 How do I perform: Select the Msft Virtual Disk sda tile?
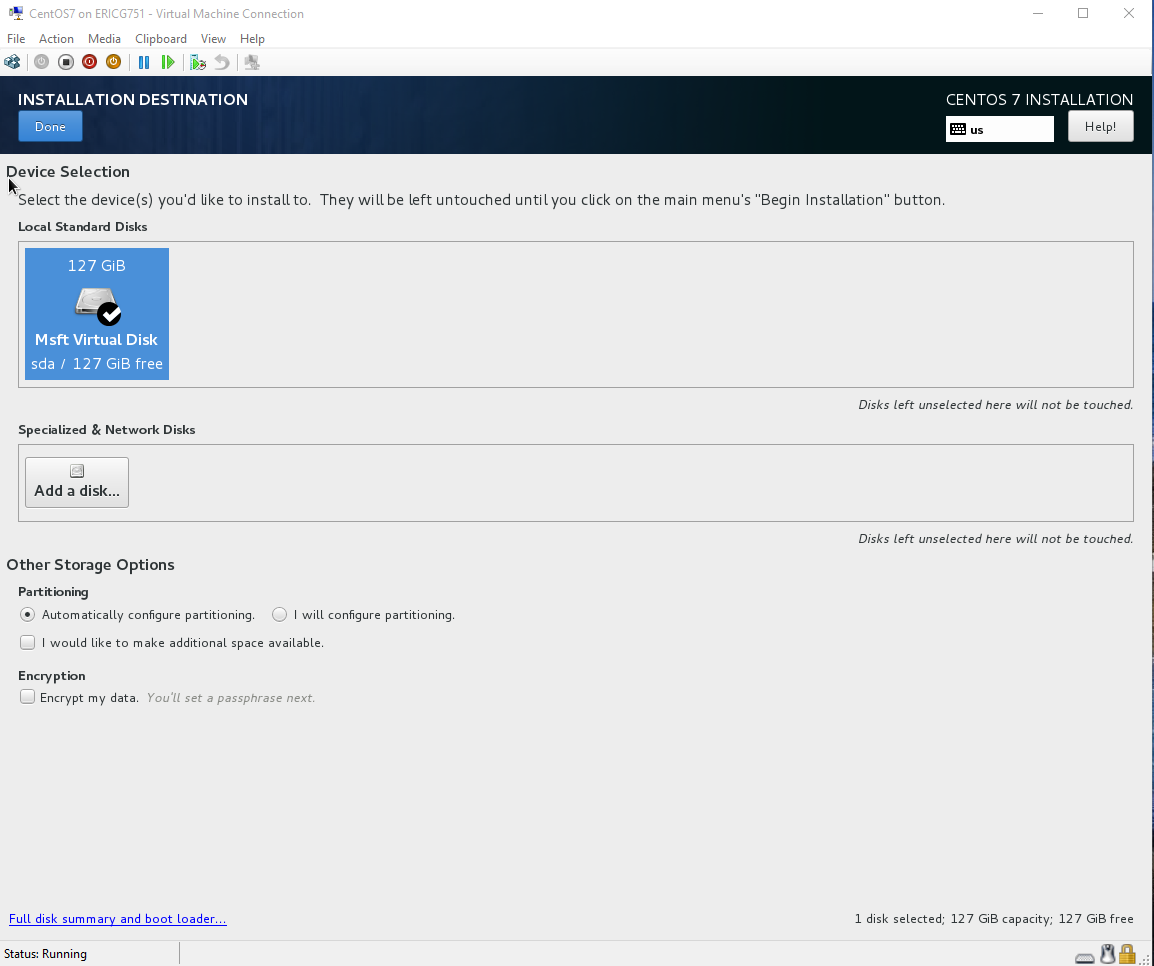coord(97,314)
